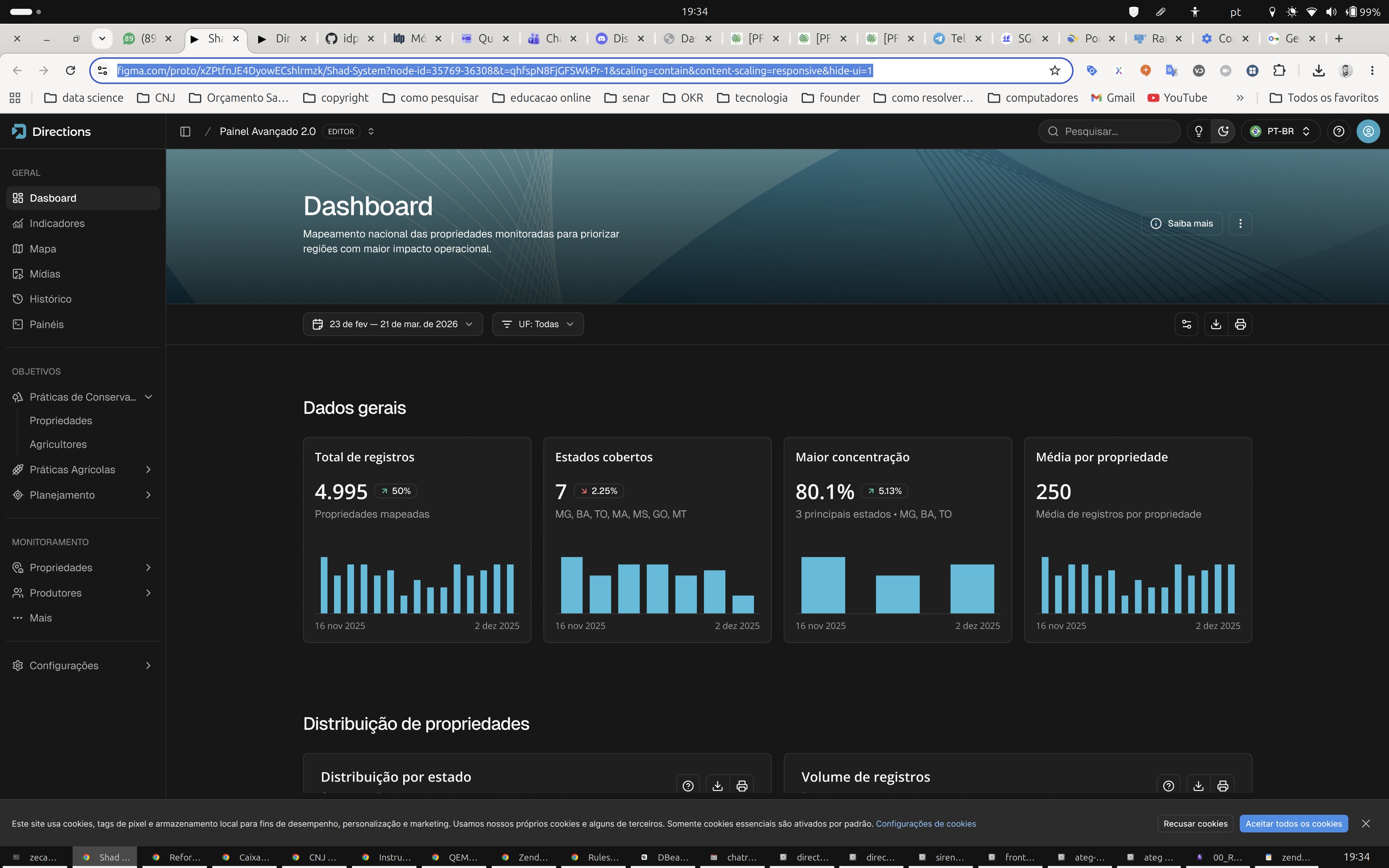The width and height of the screenshot is (1389, 868).
Task: Collapse Práticas de Conserva... group
Action: pos(83,397)
